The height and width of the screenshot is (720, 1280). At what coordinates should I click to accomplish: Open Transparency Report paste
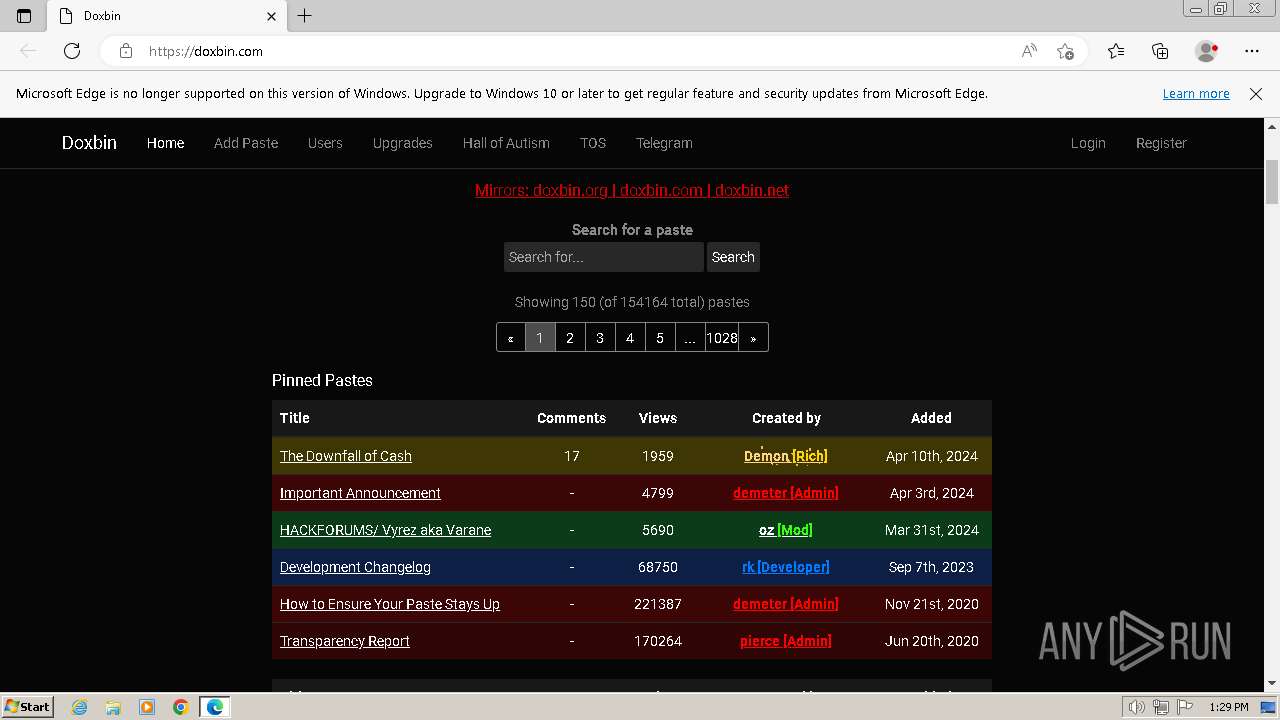tap(345, 641)
